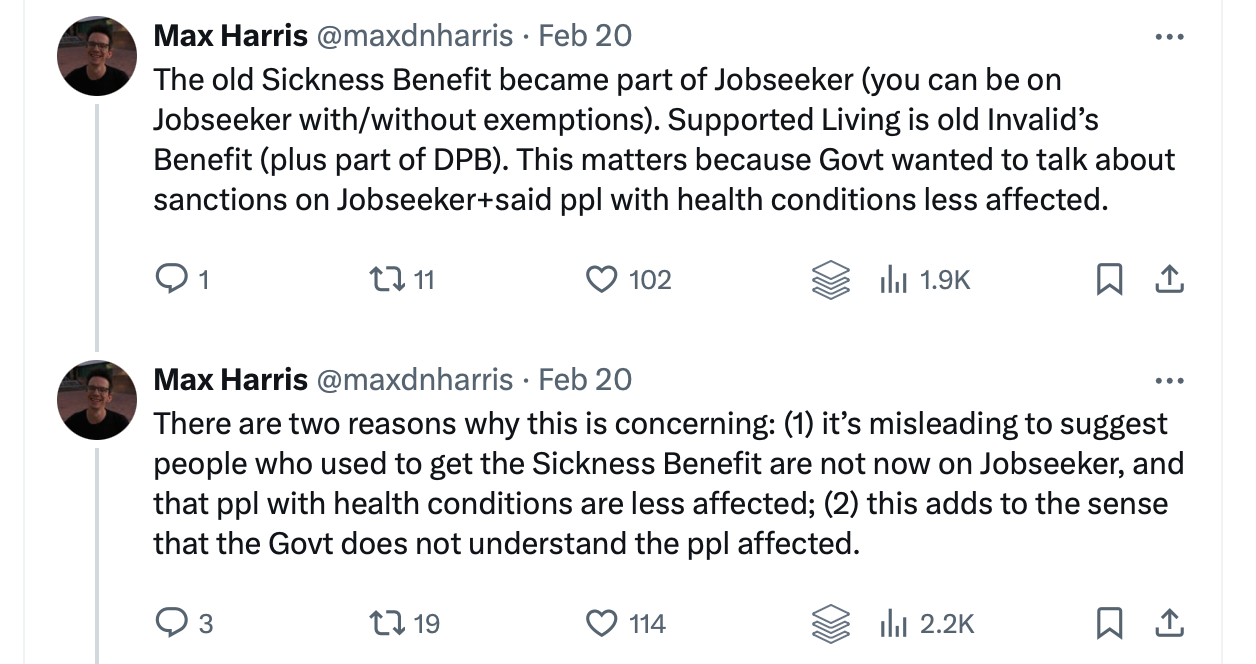Image resolution: width=1256 pixels, height=664 pixels.
Task: Open more options menu on first tweet
Action: tap(1168, 36)
